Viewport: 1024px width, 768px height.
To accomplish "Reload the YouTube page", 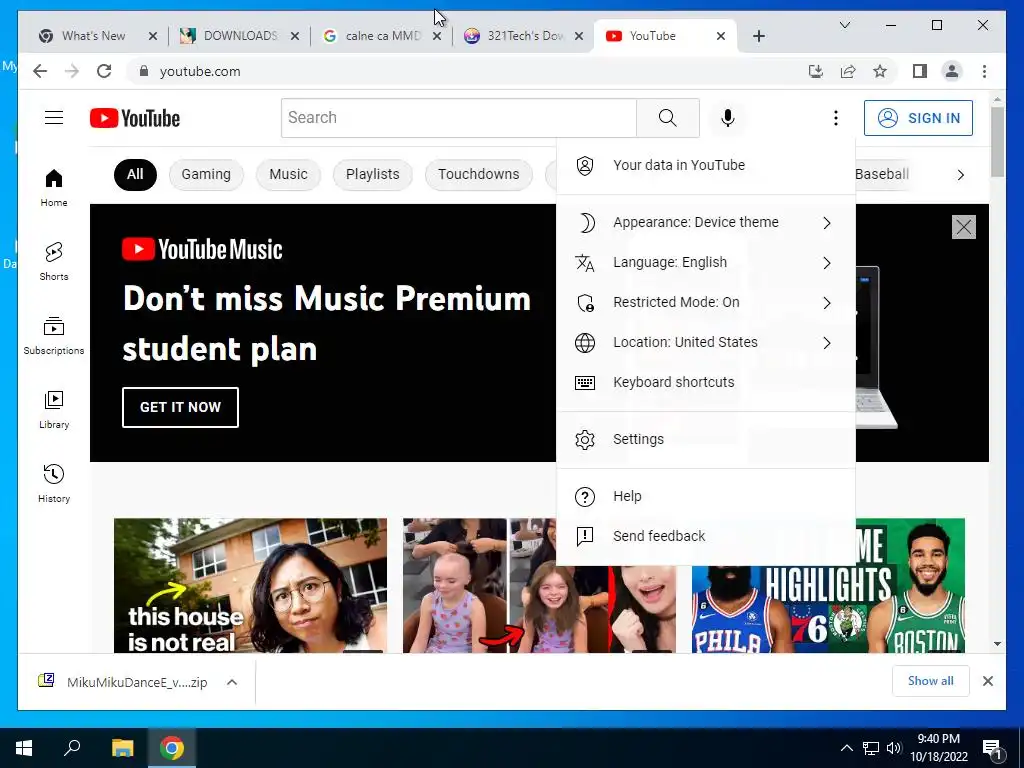I will point(104,71).
